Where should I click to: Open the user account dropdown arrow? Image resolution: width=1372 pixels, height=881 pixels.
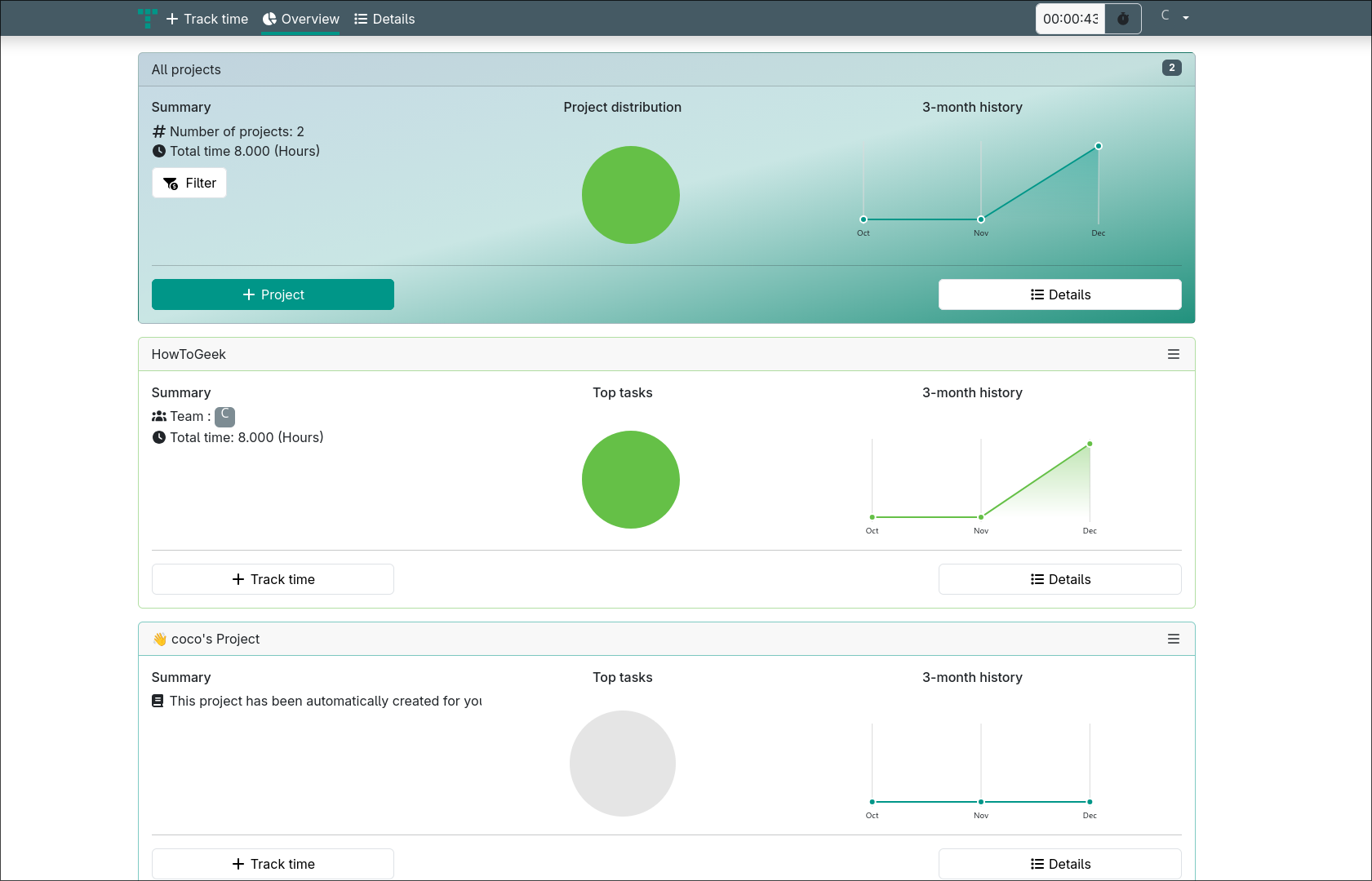pos(1185,18)
